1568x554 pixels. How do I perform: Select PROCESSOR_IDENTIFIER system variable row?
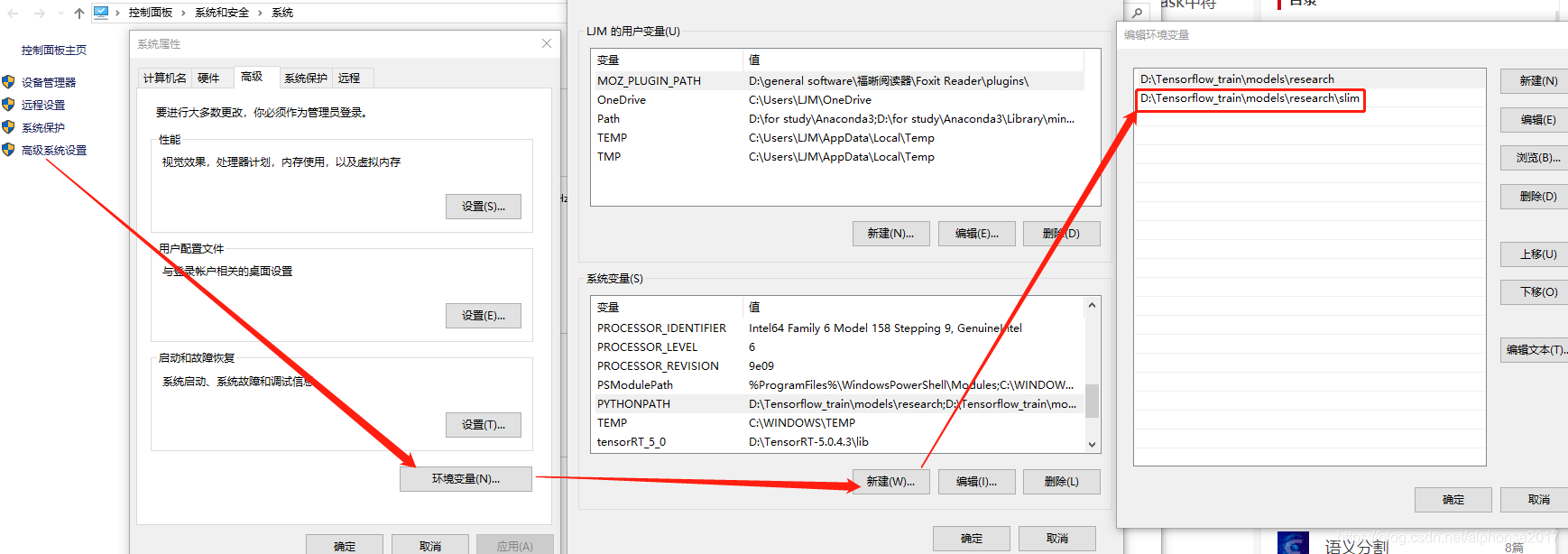tap(838, 328)
